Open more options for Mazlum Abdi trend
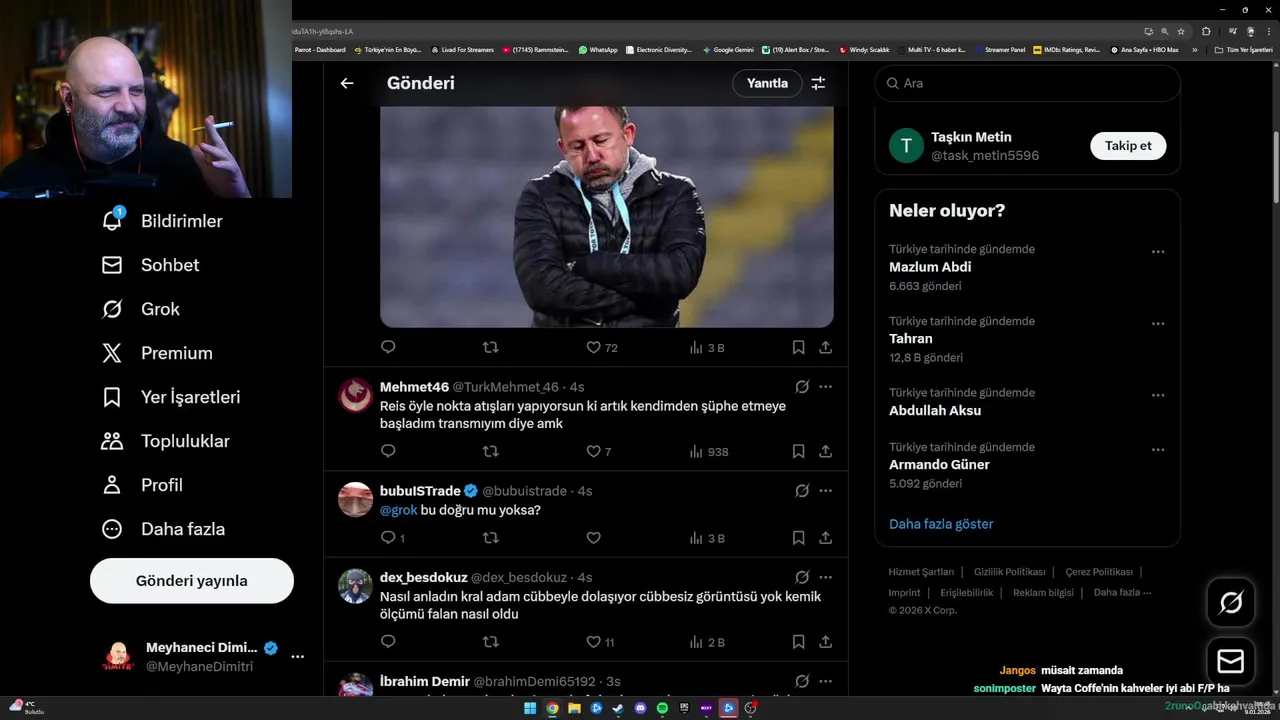The width and height of the screenshot is (1280, 720). [1158, 252]
